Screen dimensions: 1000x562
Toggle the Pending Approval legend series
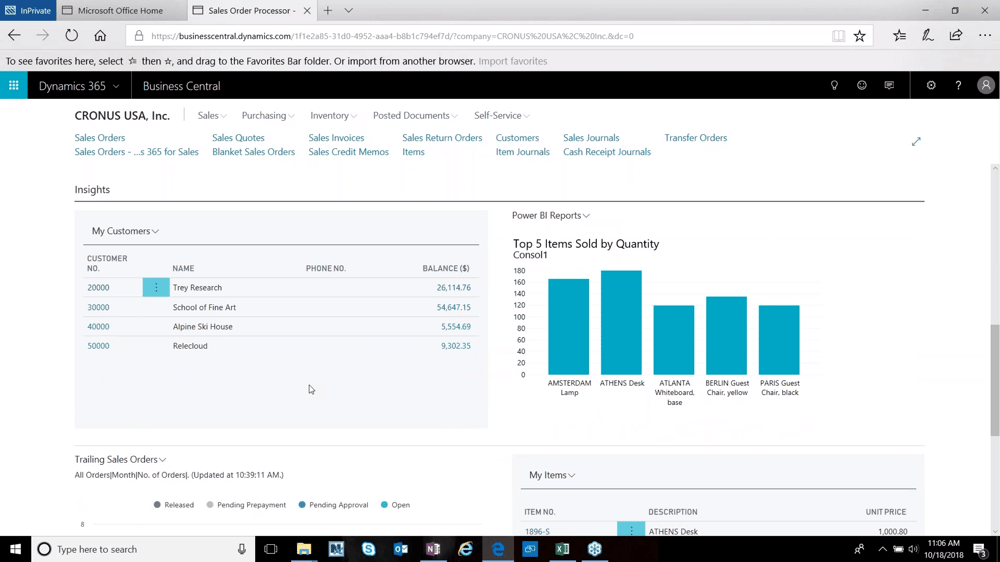coord(333,505)
